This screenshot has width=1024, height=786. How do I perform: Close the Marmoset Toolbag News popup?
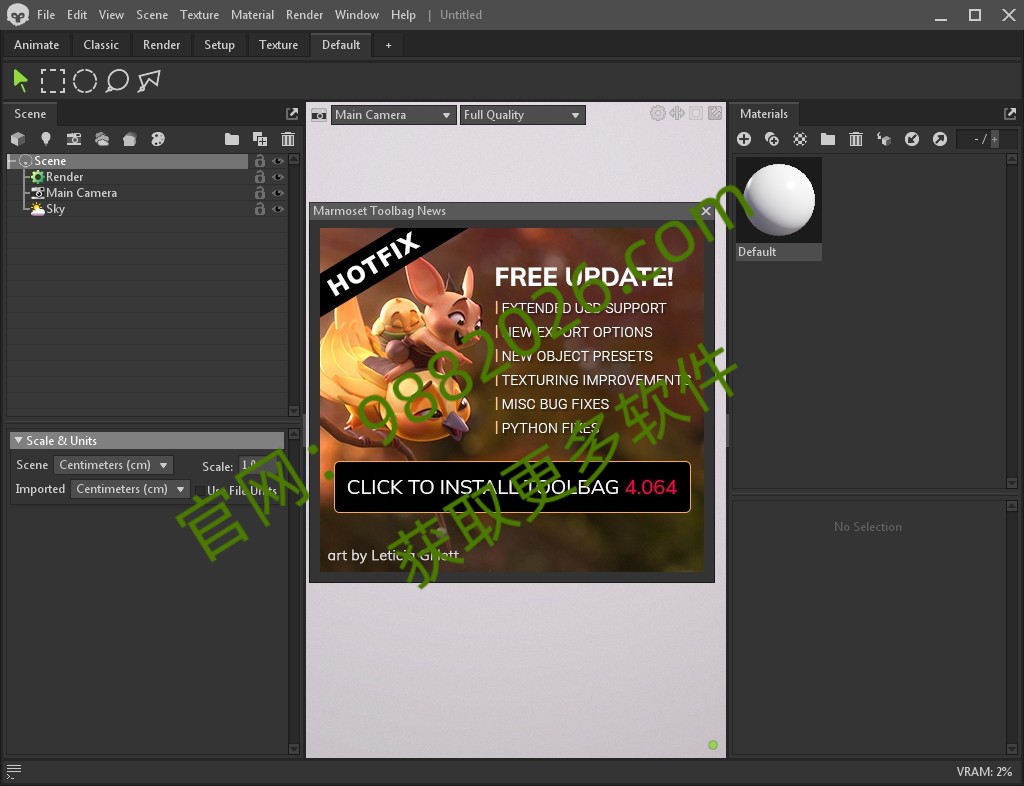tap(706, 211)
